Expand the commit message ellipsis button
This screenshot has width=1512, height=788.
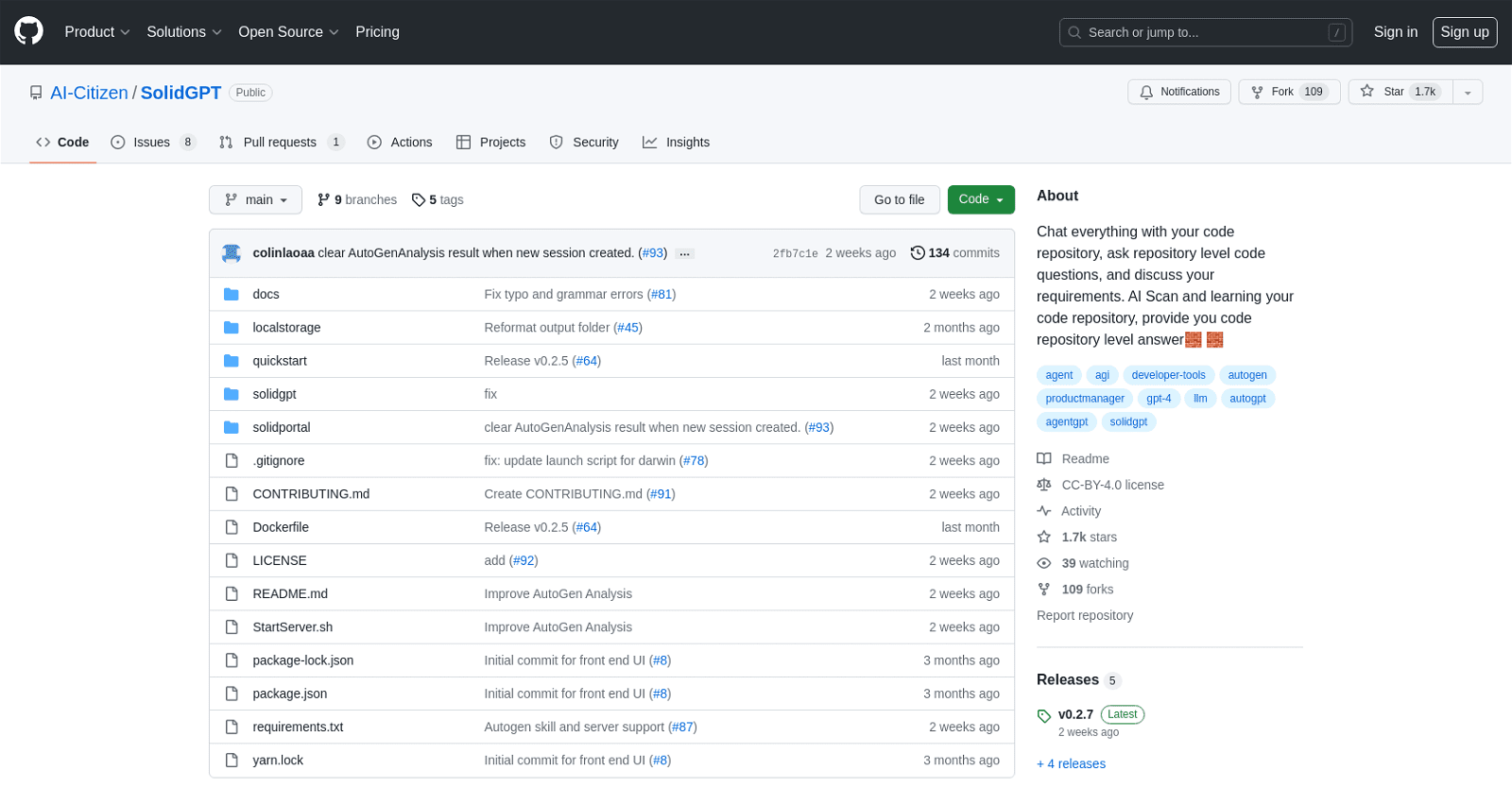685,254
